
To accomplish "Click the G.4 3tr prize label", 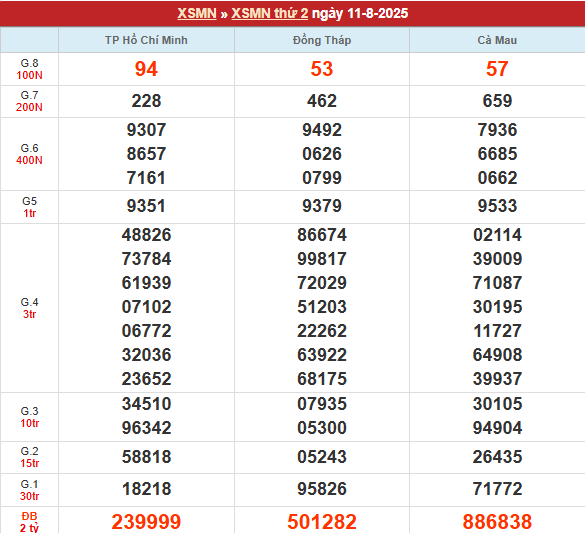I will [x=29, y=308].
